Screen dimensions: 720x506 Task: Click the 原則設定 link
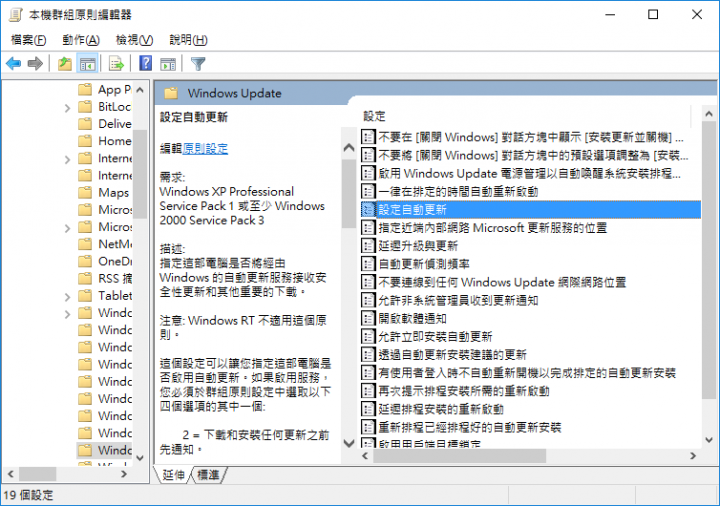[x=205, y=149]
